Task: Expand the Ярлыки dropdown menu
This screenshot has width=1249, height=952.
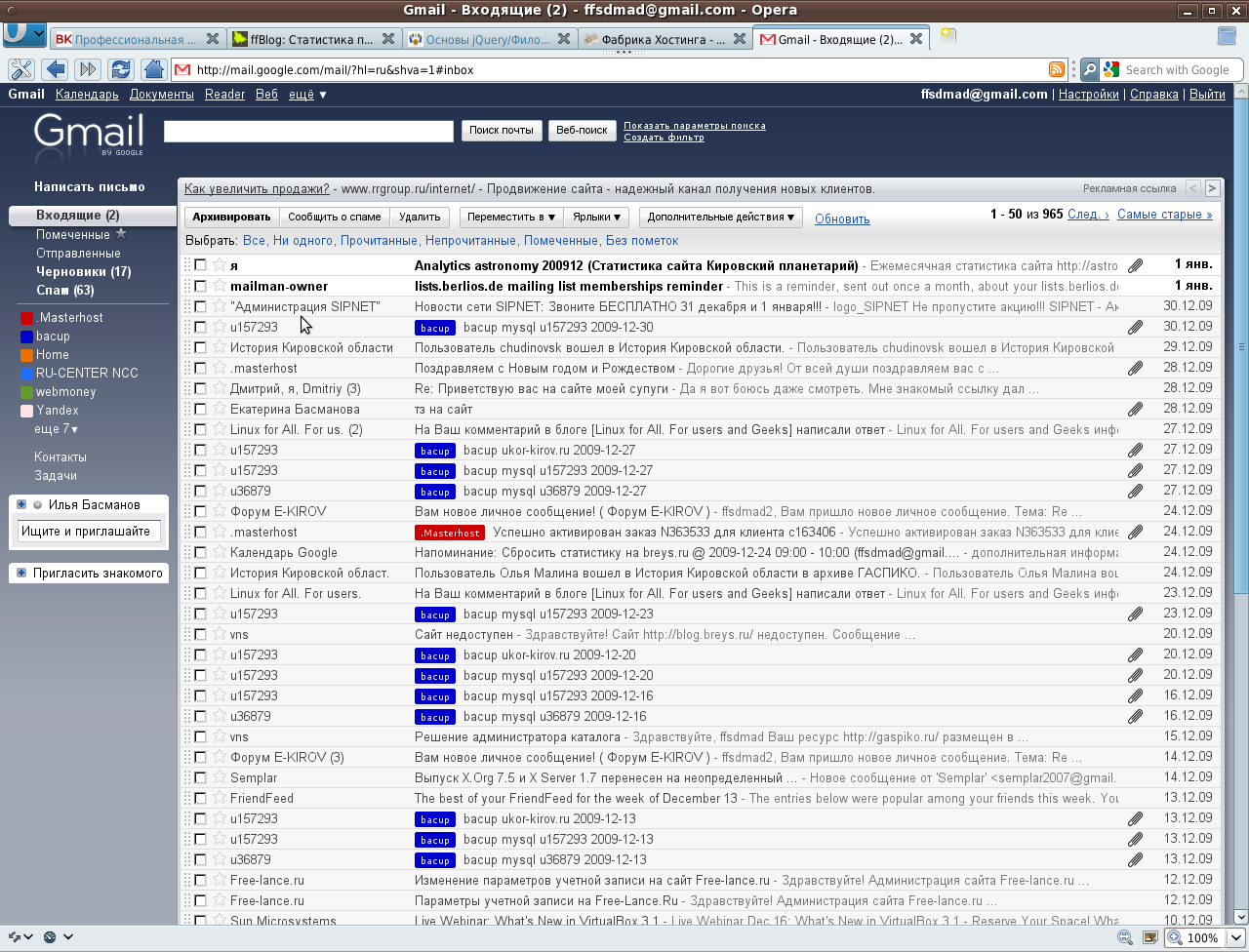Action: click(x=597, y=218)
